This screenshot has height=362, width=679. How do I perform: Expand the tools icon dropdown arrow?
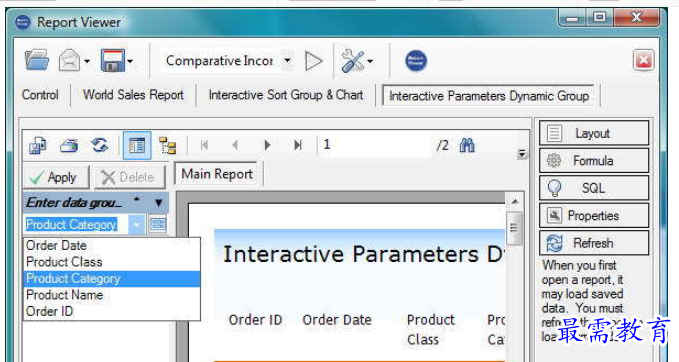pyautogui.click(x=370, y=61)
